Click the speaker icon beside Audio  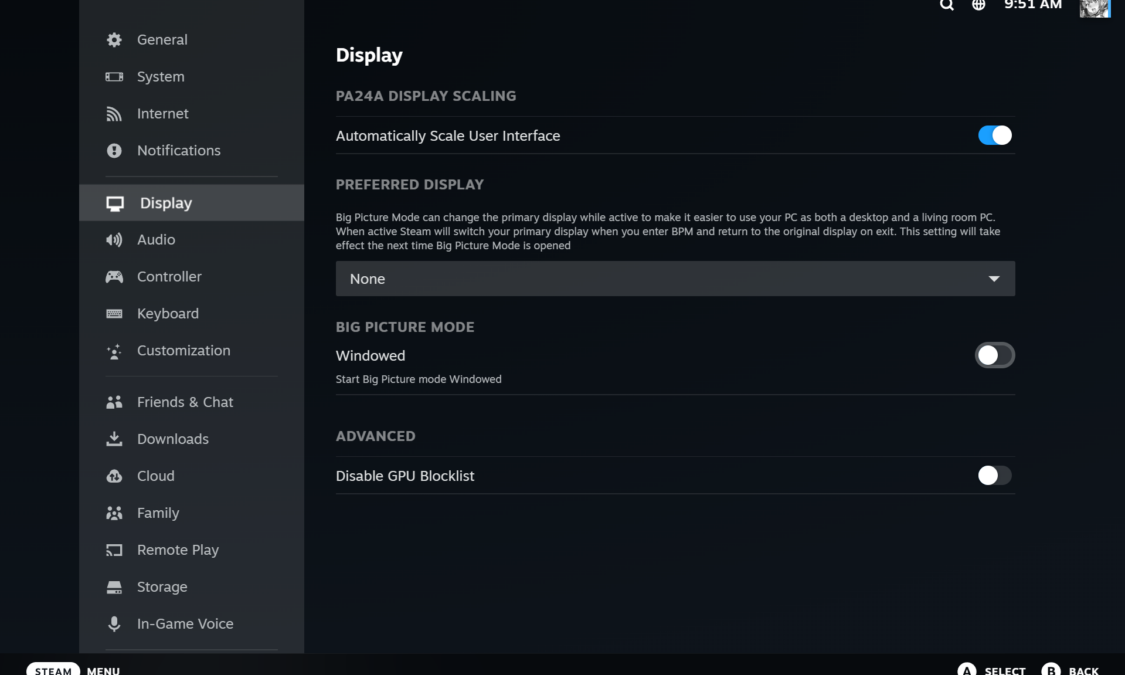[x=114, y=240]
